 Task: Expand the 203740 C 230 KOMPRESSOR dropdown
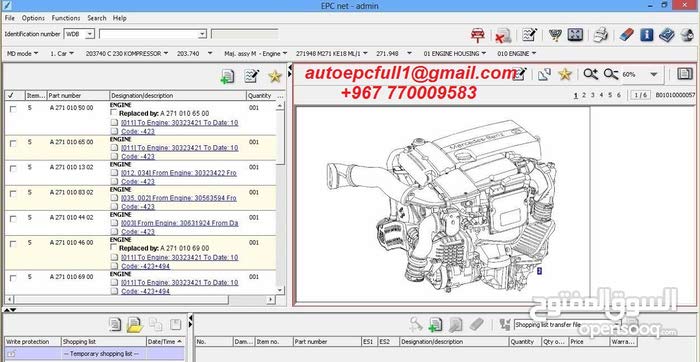pos(127,54)
